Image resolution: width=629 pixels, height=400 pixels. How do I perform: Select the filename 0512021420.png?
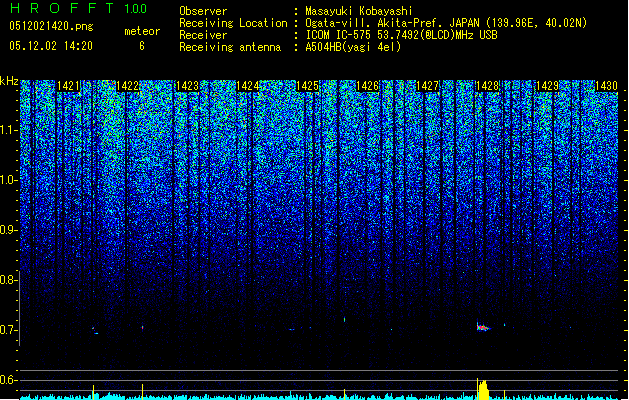tap(51, 26)
